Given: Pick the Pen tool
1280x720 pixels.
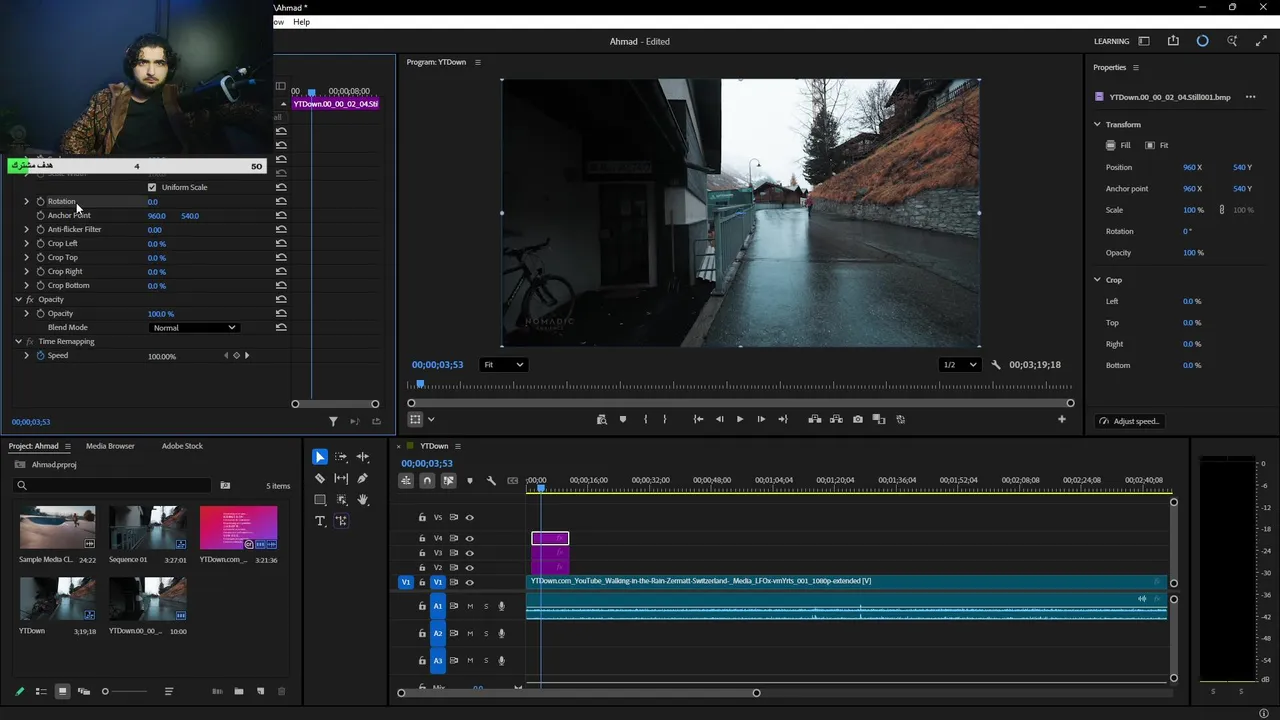Looking at the screenshot, I should tap(363, 479).
